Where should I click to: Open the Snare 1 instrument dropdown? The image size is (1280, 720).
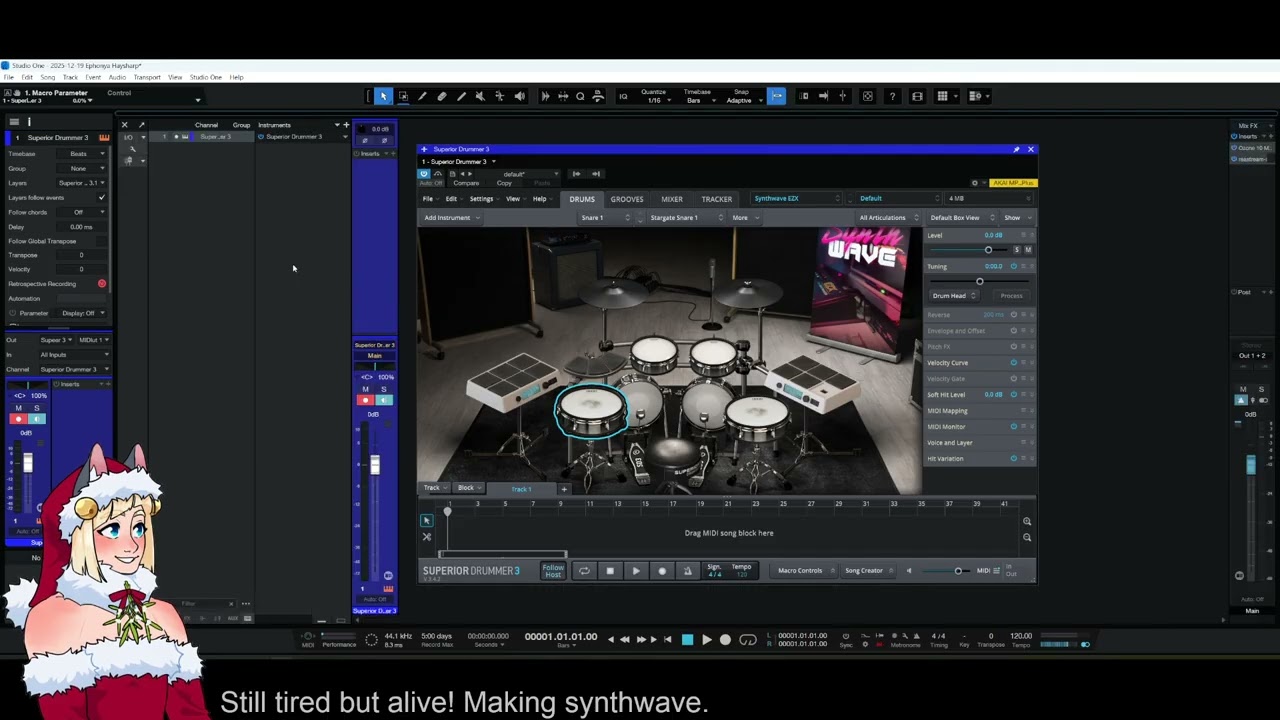tap(606, 218)
